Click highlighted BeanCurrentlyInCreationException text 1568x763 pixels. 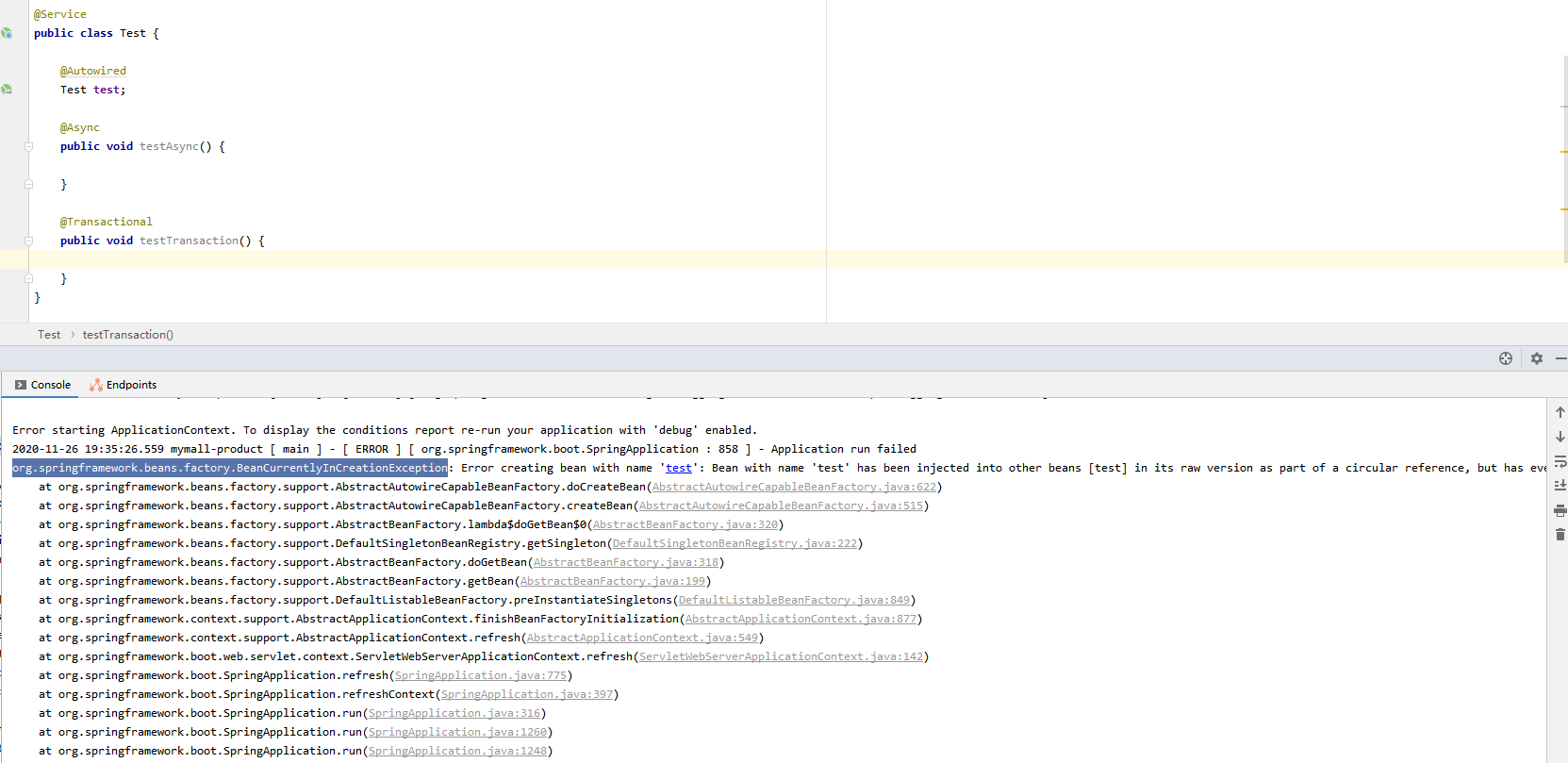pyautogui.click(x=230, y=468)
